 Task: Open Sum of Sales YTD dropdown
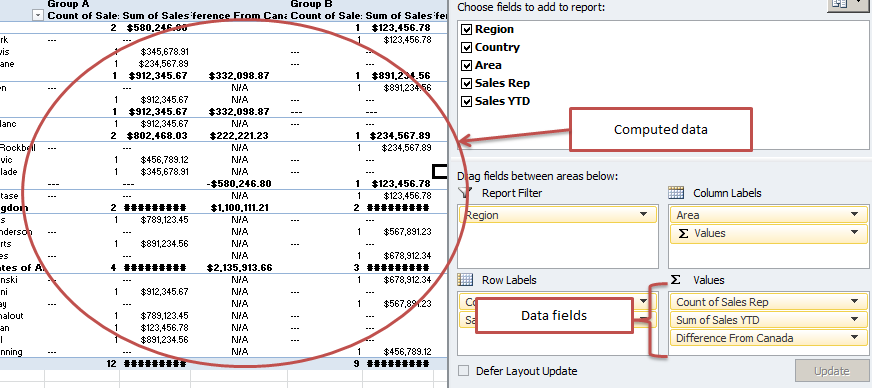(x=854, y=320)
